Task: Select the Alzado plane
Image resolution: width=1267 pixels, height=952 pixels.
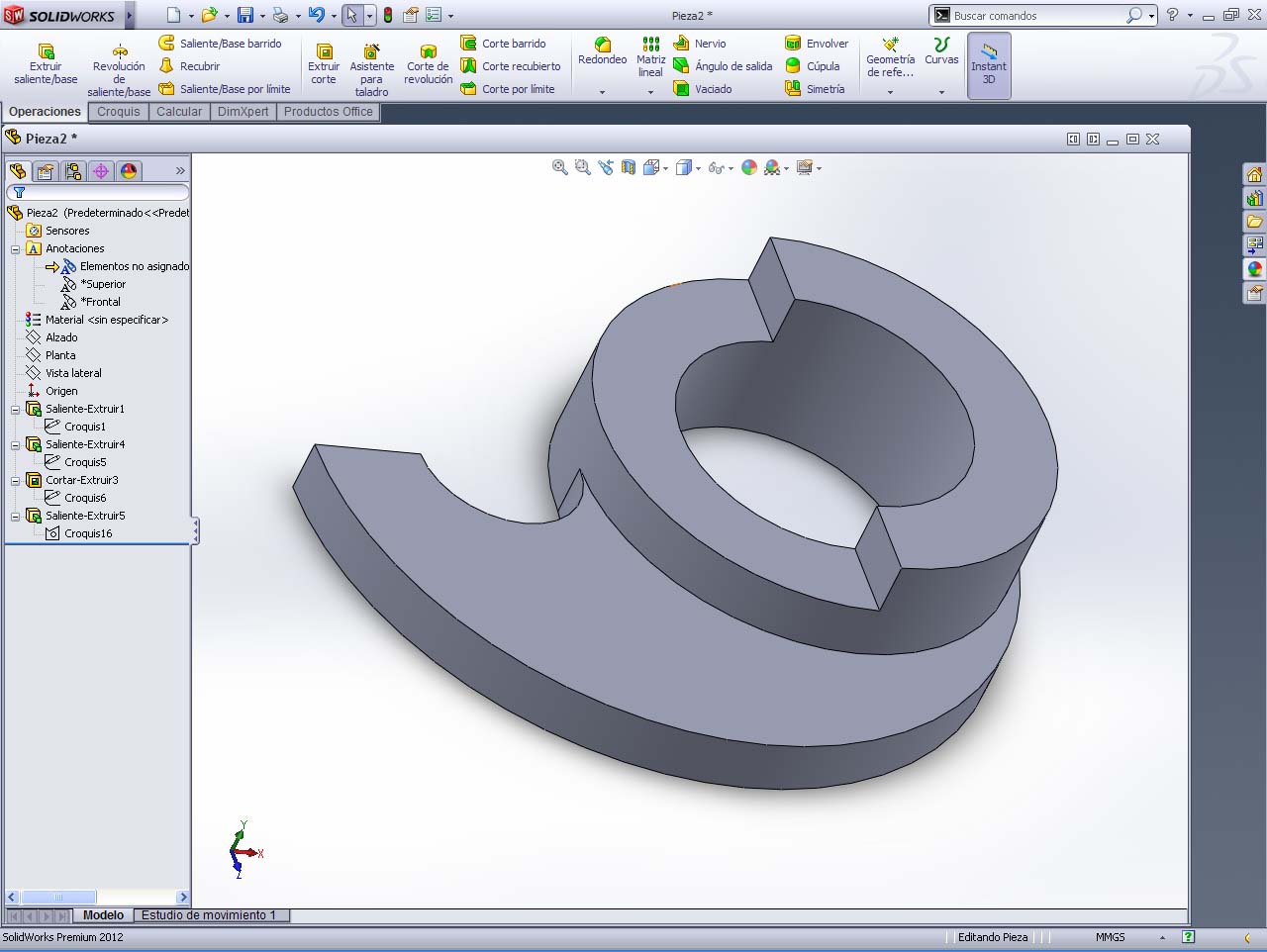Action: (x=52, y=337)
